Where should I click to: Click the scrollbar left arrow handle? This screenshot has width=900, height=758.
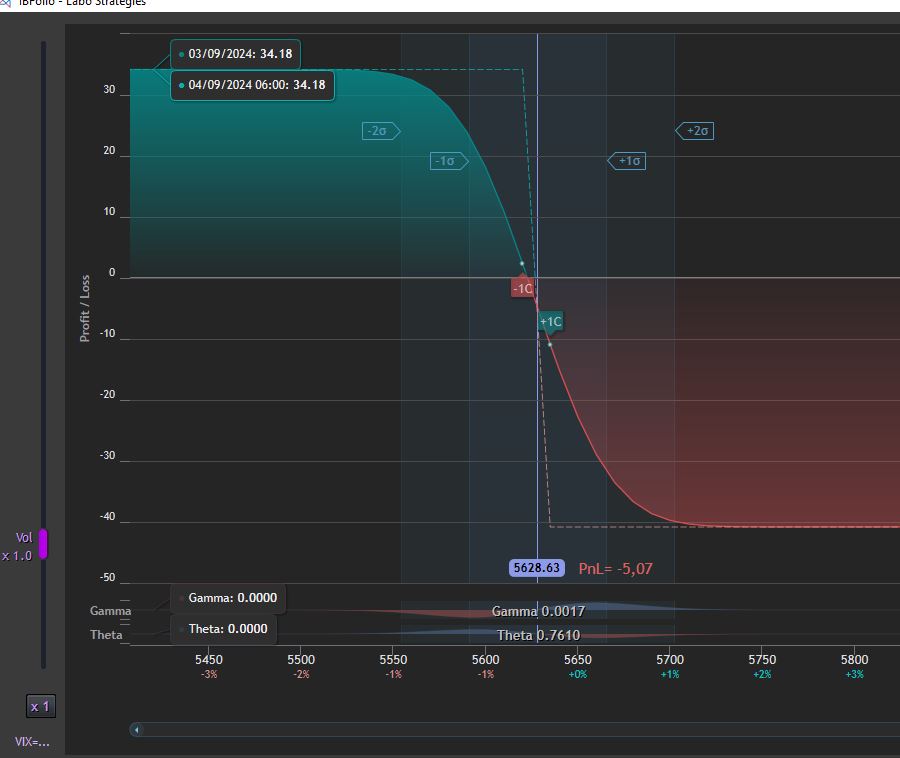click(x=137, y=730)
